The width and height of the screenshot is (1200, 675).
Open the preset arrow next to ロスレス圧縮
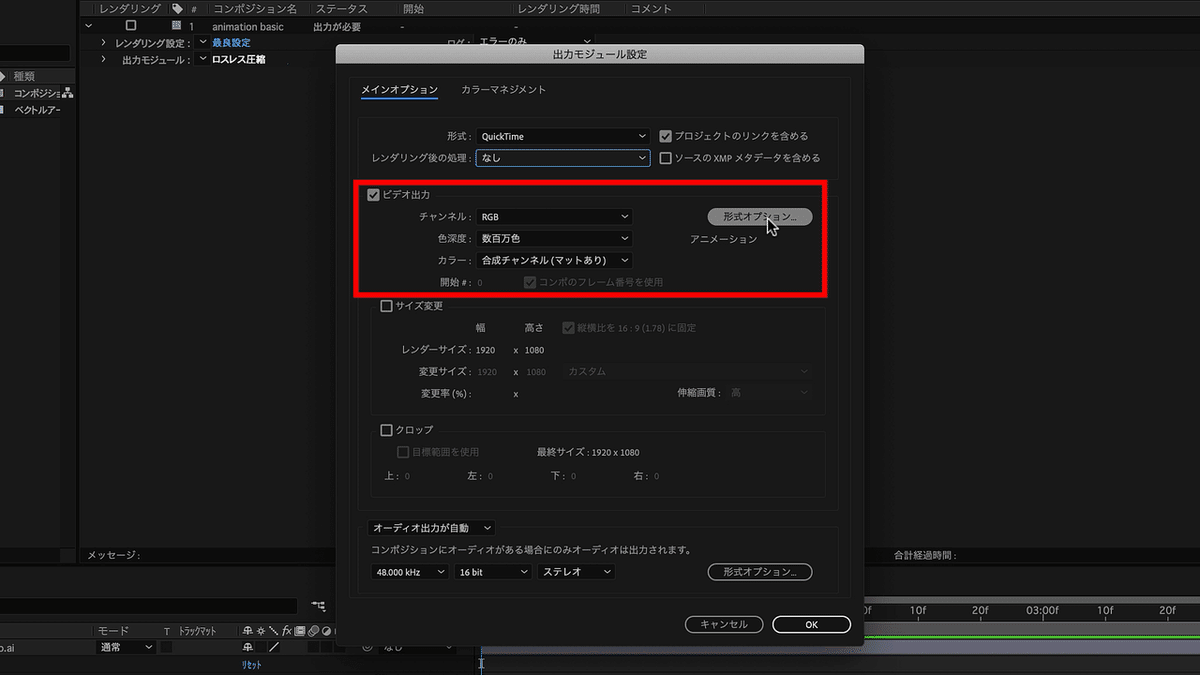203,60
